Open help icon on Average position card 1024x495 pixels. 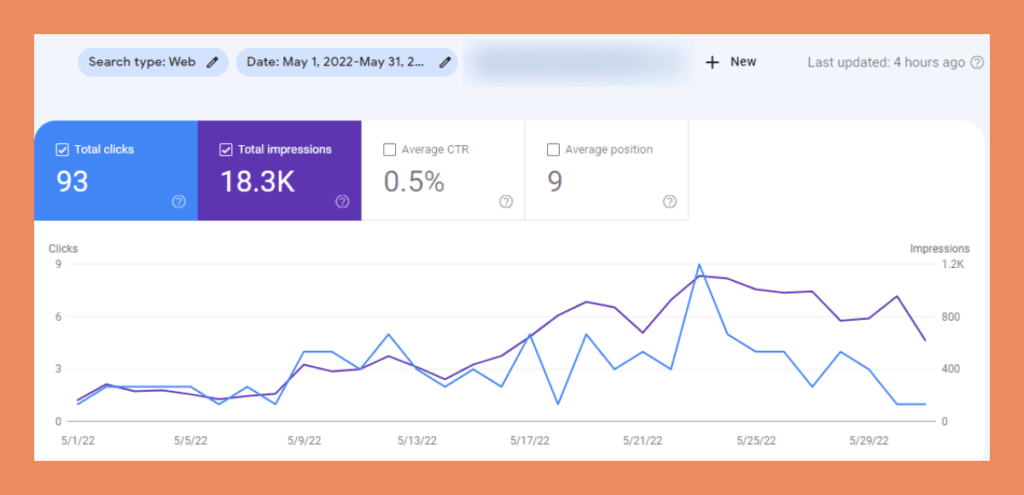[x=669, y=202]
